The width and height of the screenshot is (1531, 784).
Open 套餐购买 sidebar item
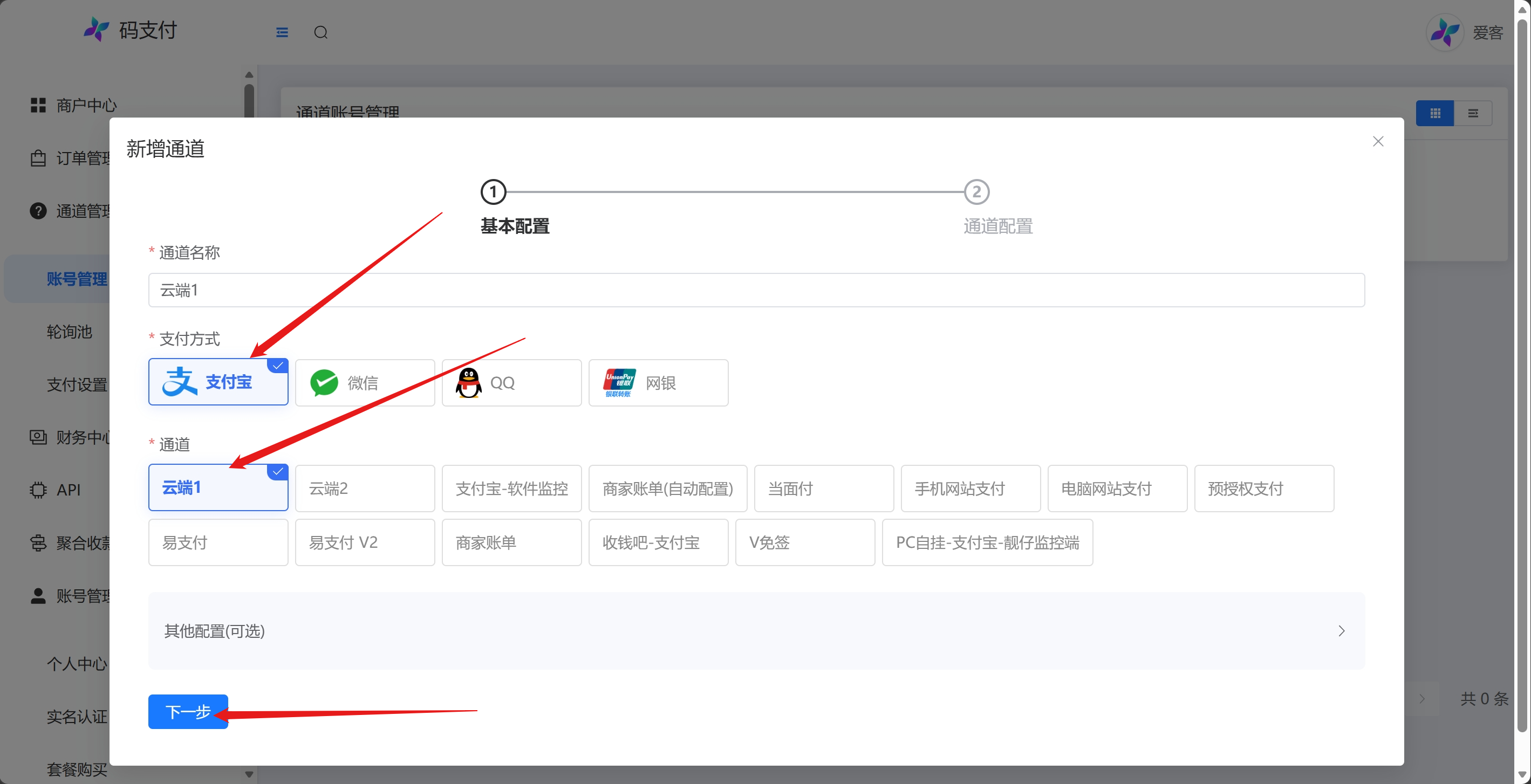click(77, 769)
